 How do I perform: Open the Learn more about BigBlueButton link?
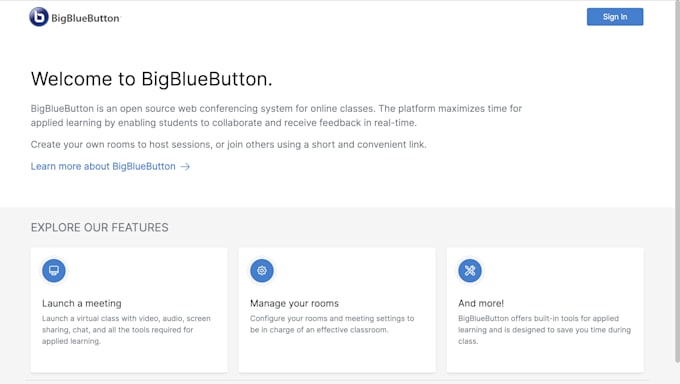(110, 166)
